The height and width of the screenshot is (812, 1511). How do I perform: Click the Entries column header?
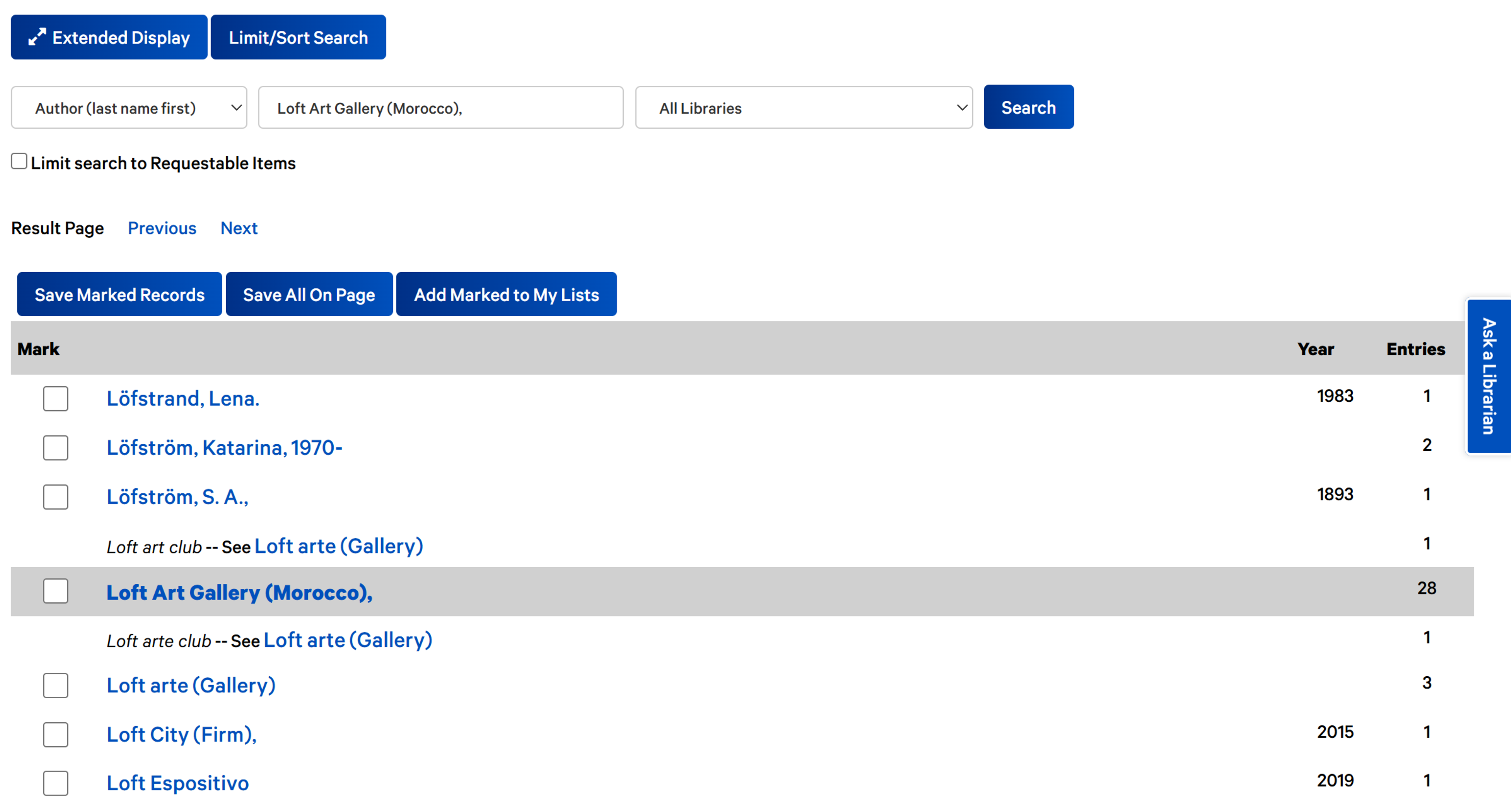click(x=1415, y=349)
